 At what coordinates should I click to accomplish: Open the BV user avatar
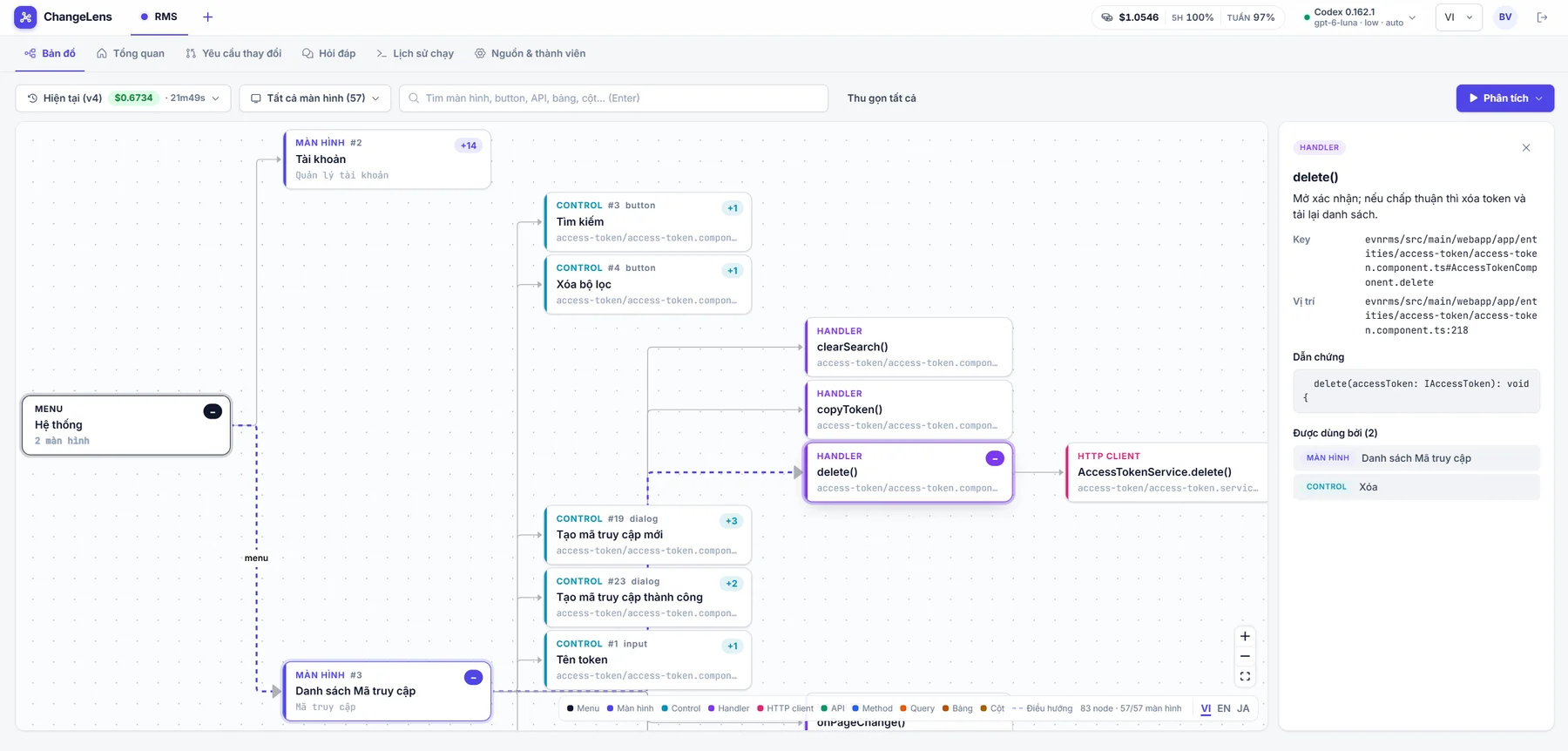[1505, 17]
